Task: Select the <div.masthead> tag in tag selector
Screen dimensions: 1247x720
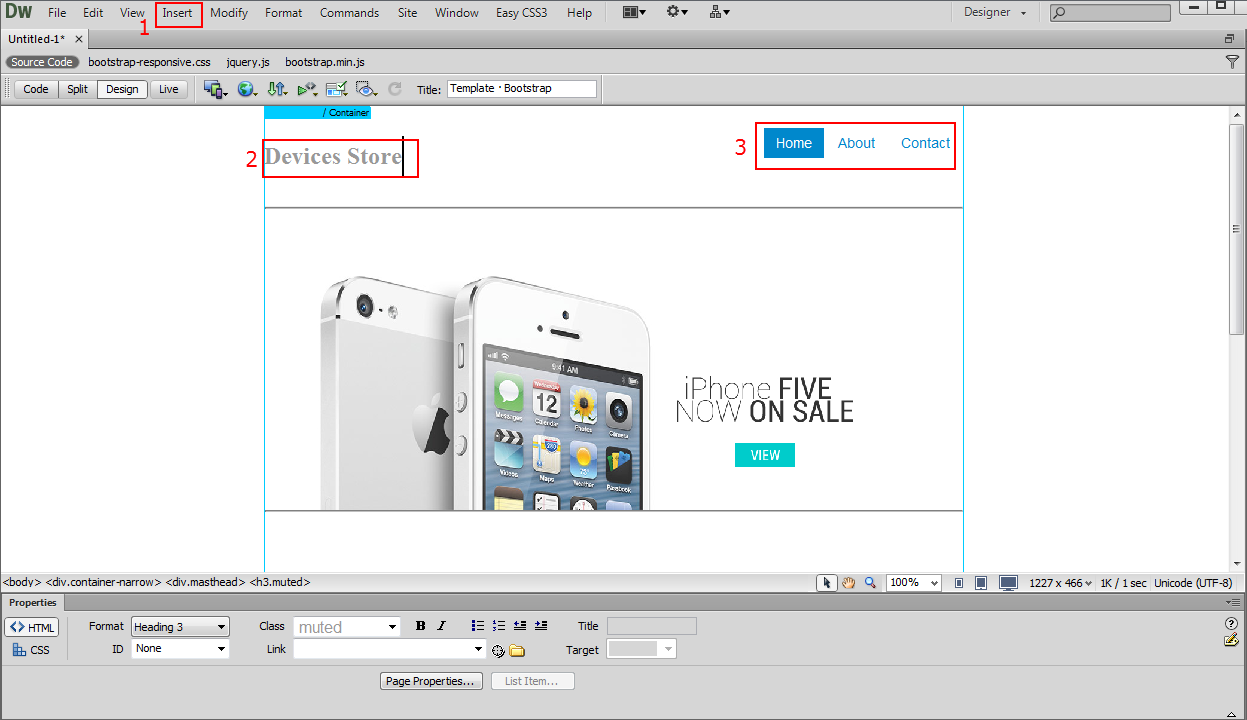Action: (204, 582)
